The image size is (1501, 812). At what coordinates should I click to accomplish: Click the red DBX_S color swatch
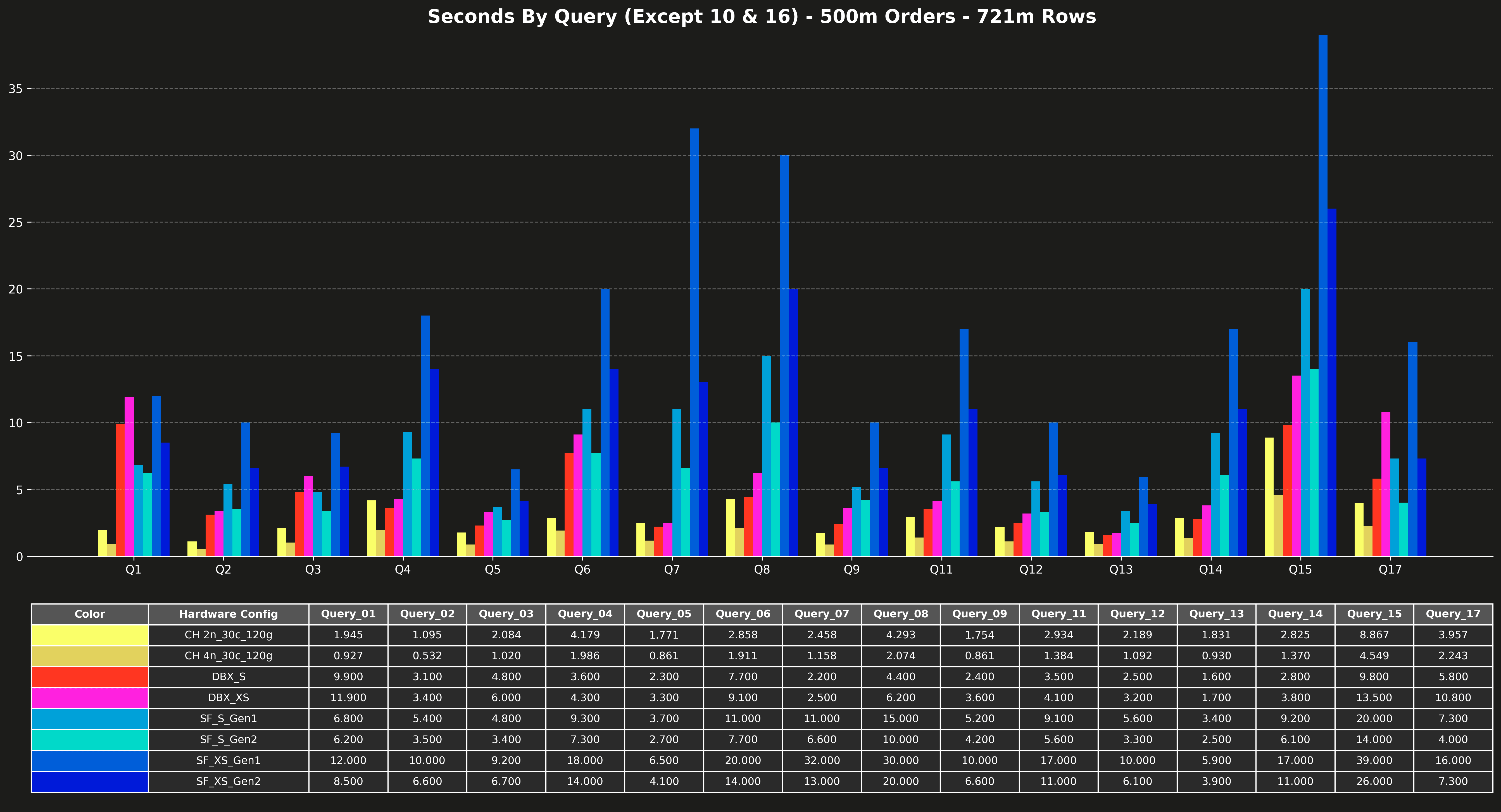tap(90, 677)
